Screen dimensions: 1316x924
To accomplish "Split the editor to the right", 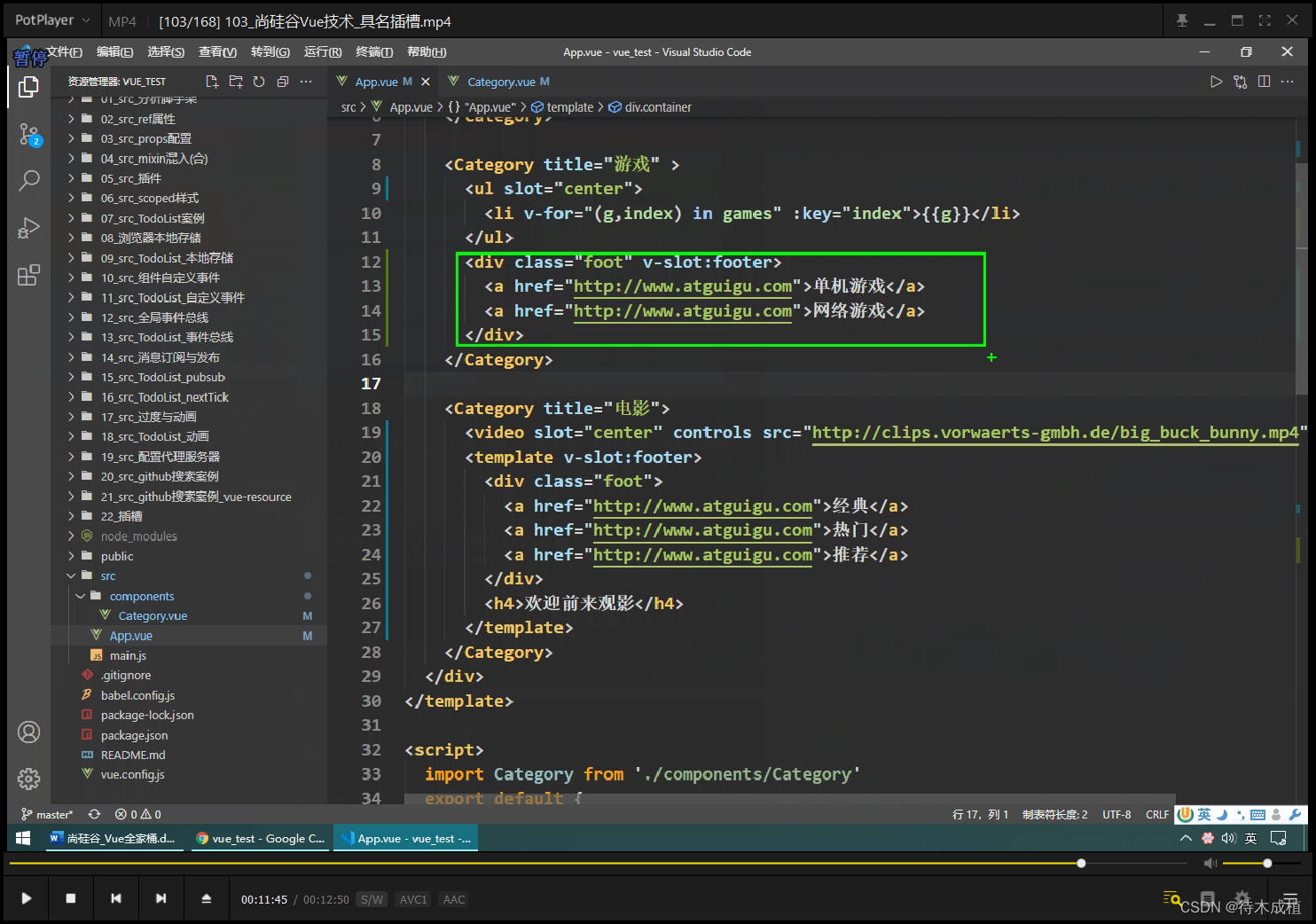I will coord(1264,82).
